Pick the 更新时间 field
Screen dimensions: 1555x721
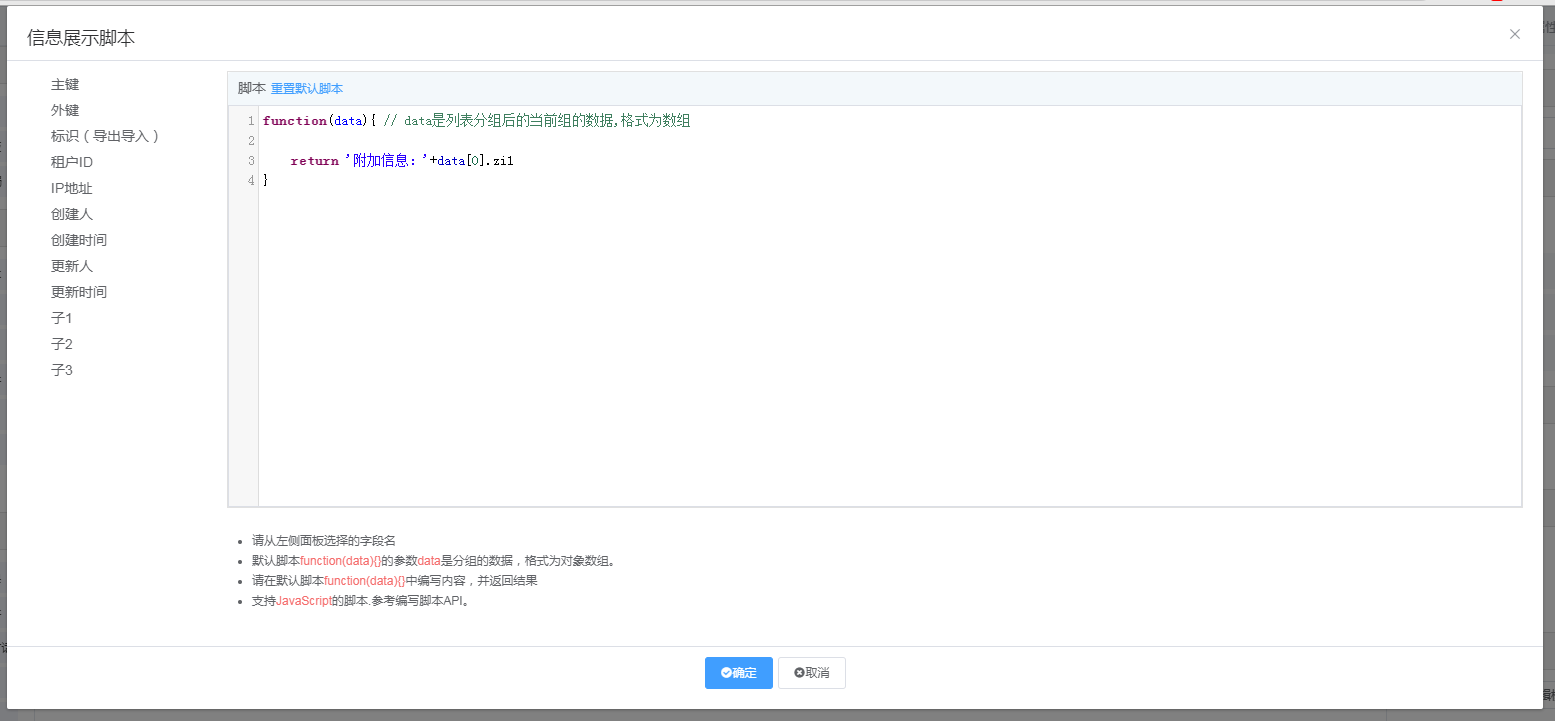79,292
